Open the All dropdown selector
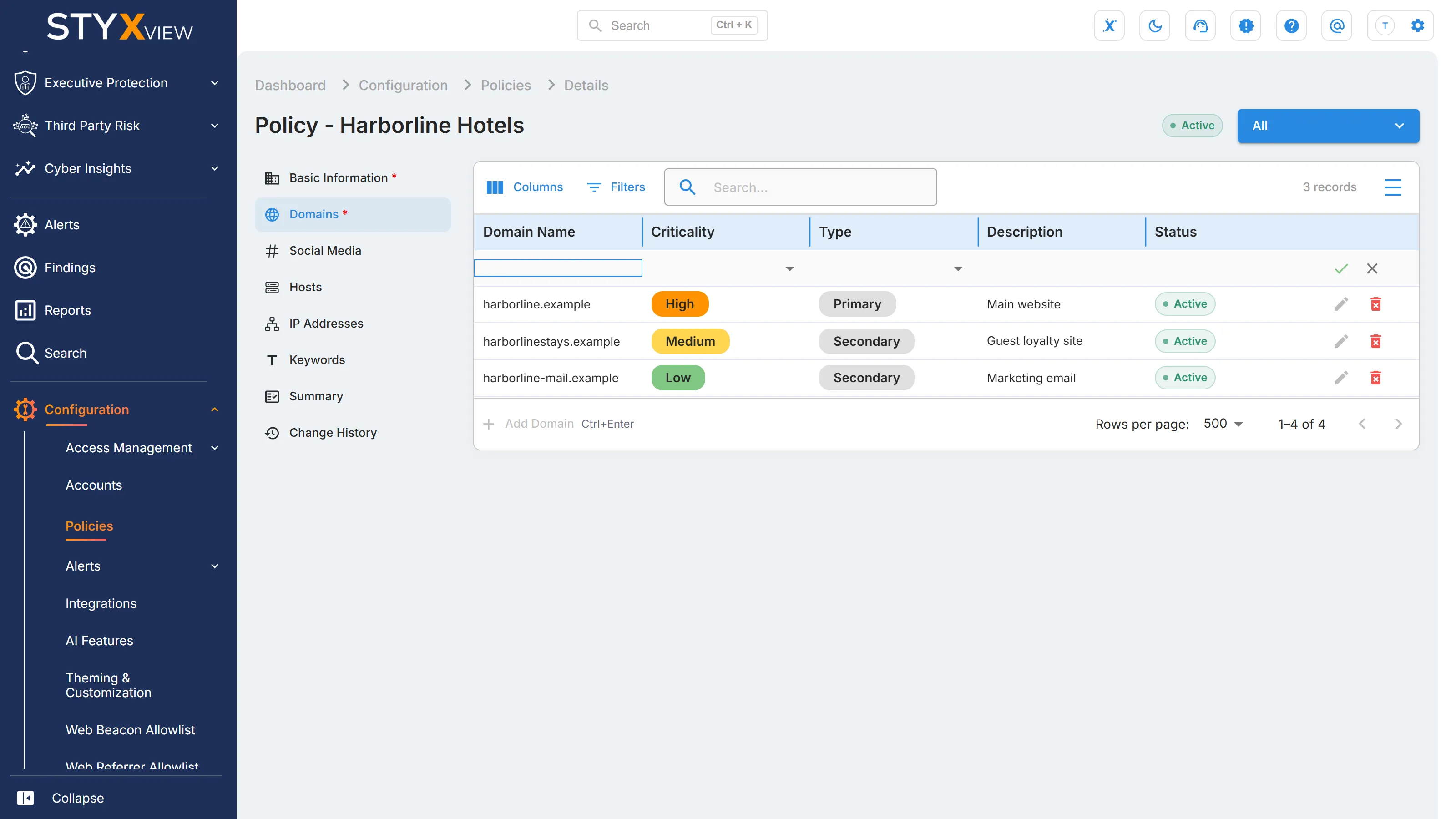This screenshot has width=1456, height=819. (1328, 126)
